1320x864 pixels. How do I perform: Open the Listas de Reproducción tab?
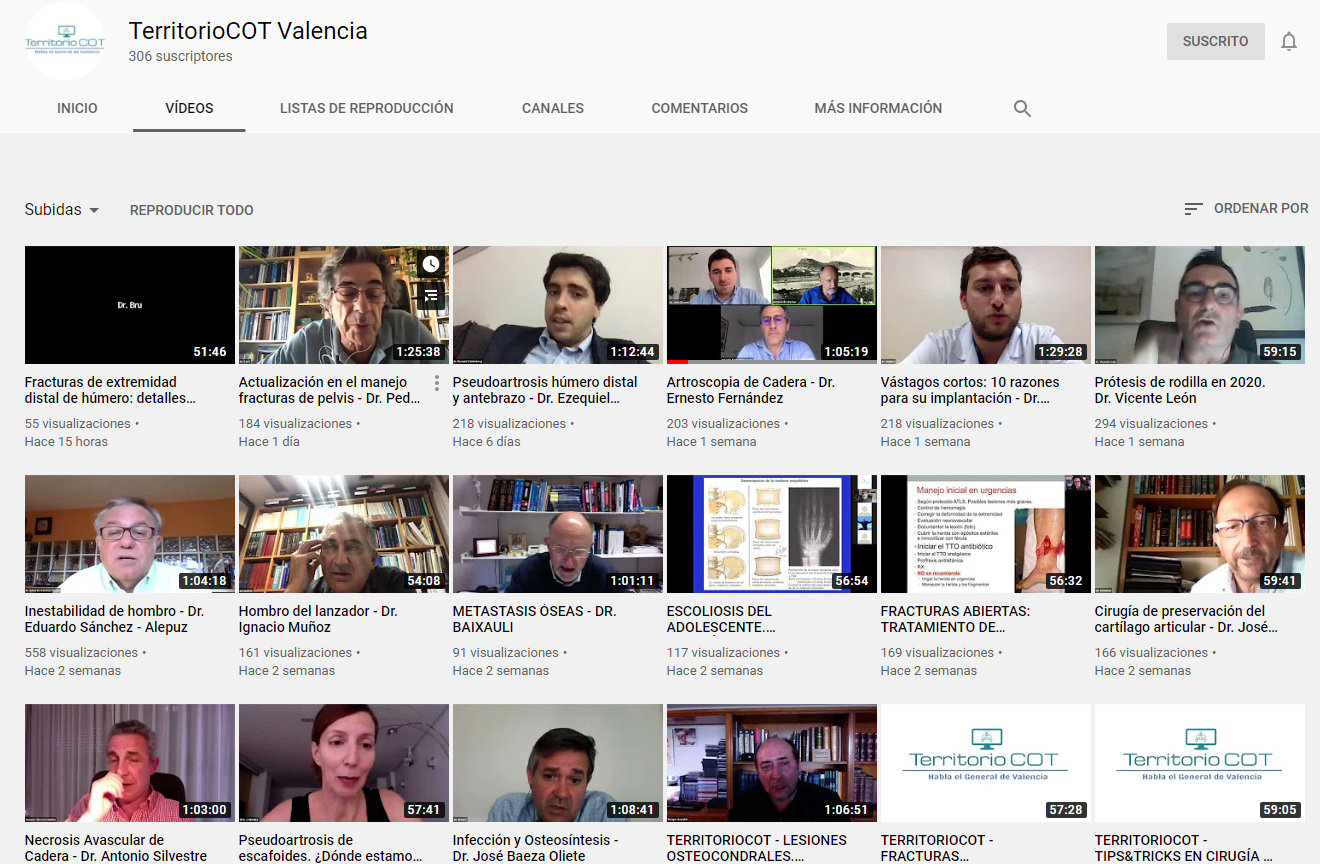click(x=366, y=108)
